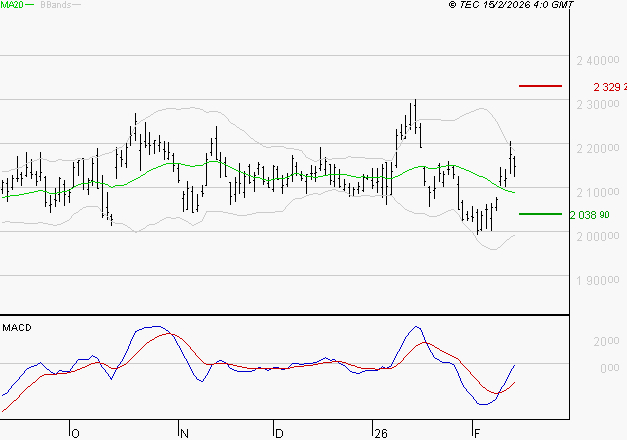The height and width of the screenshot is (440, 627).
Task: Click the 26 year marker on time axis
Action: (381, 434)
